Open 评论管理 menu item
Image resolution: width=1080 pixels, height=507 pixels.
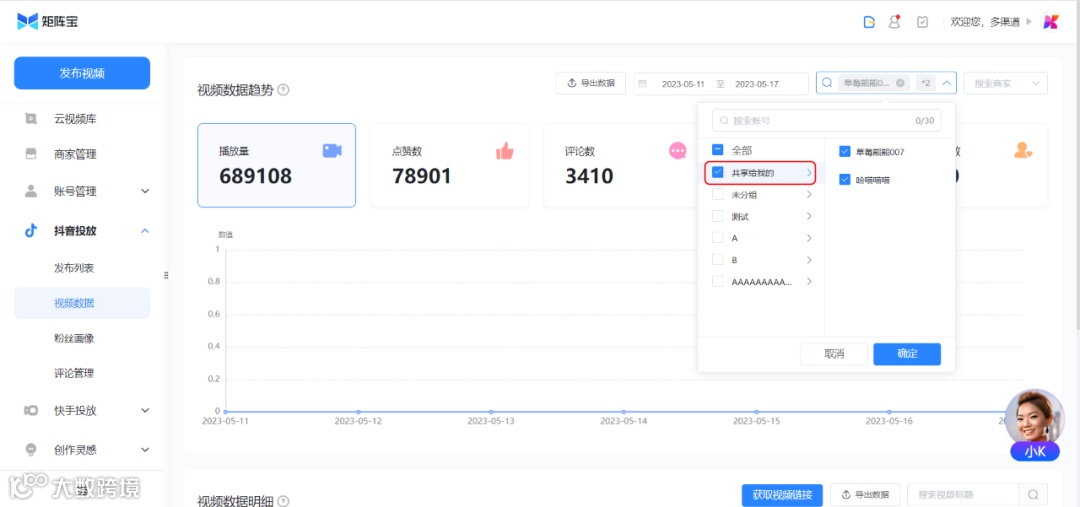(x=74, y=373)
